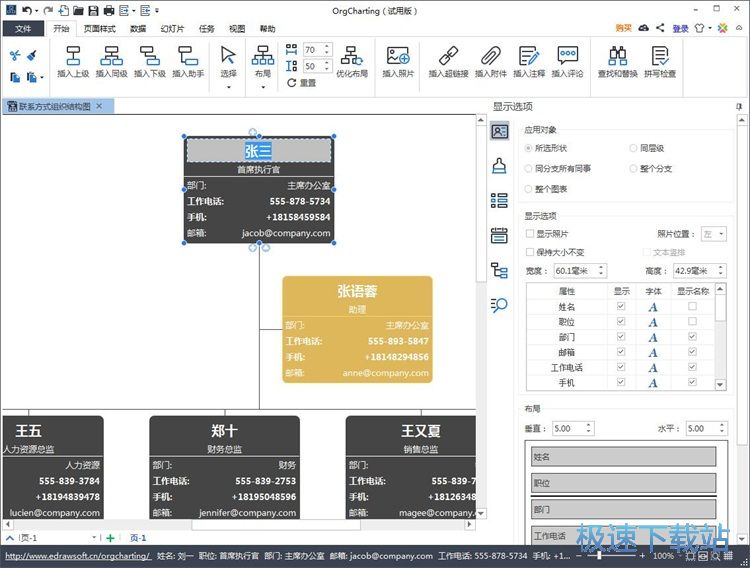The height and width of the screenshot is (568, 750).
Task: Open 查找和替换 (find and replace) binoculars icon
Action: 618,56
